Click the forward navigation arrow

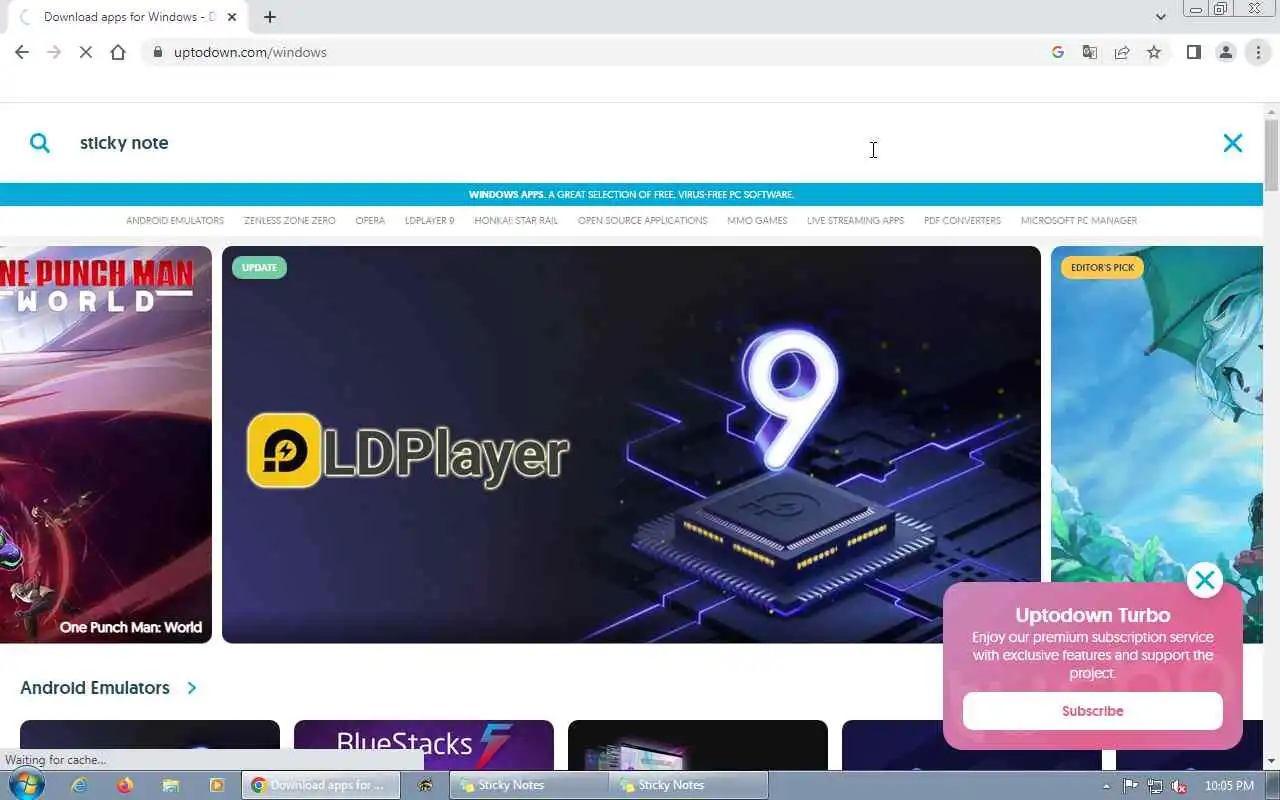[x=54, y=52]
